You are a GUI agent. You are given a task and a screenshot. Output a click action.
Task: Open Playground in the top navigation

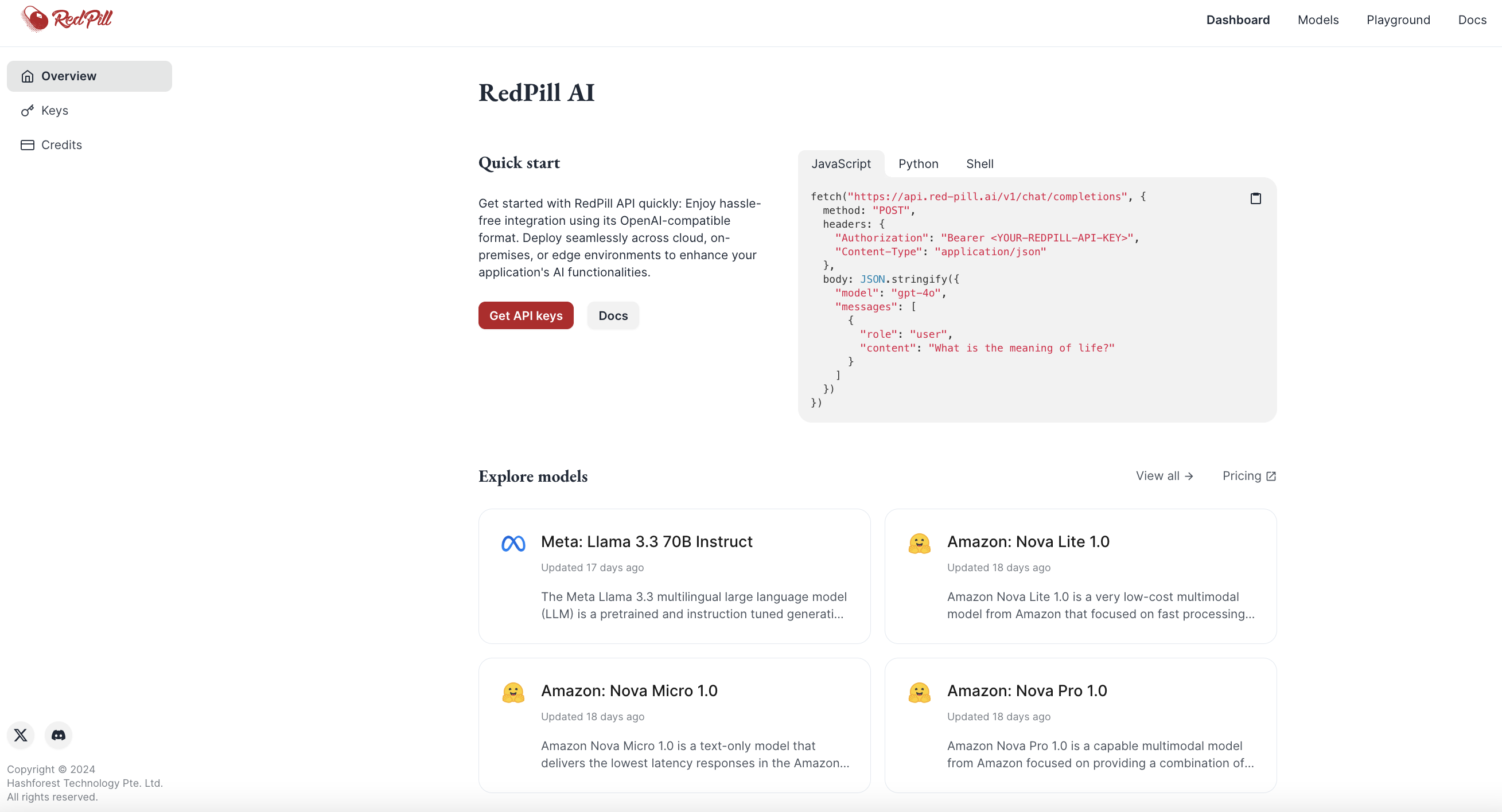click(1398, 20)
